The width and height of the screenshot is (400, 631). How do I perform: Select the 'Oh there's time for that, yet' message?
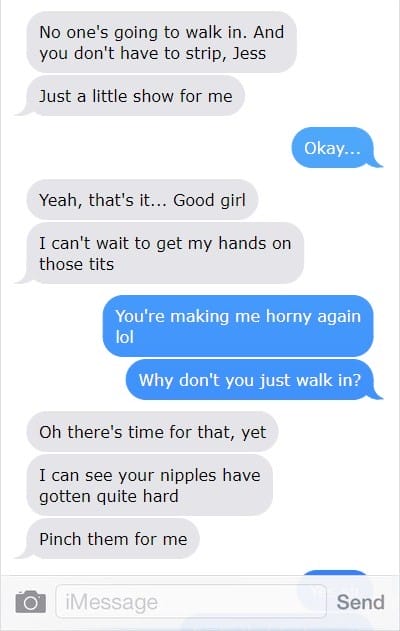click(153, 432)
